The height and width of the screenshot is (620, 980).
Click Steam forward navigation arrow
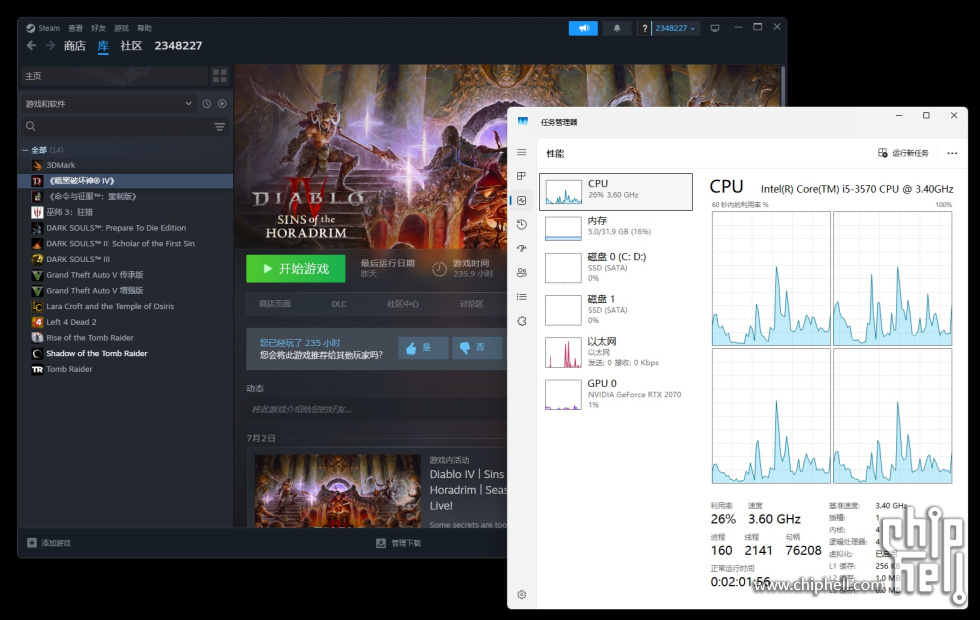[x=51, y=46]
